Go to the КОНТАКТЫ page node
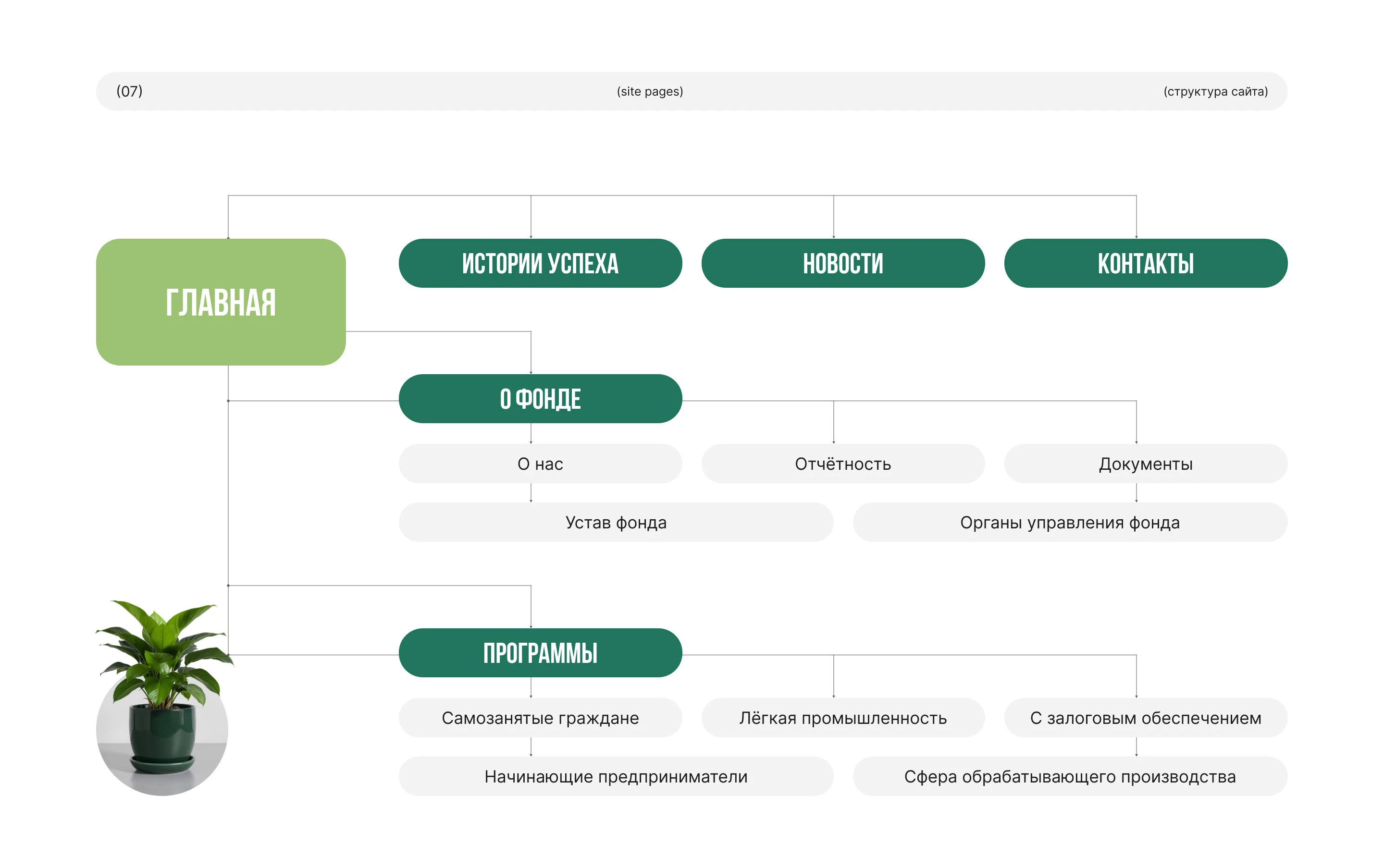This screenshot has height=868, width=1384. pyautogui.click(x=1145, y=264)
